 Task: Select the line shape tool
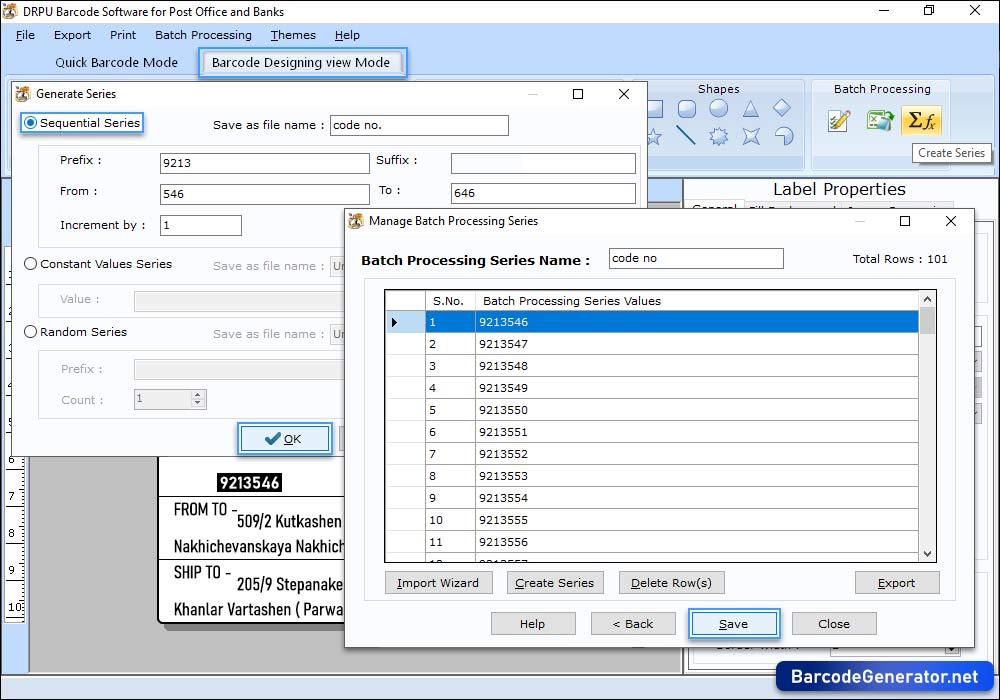pos(686,135)
